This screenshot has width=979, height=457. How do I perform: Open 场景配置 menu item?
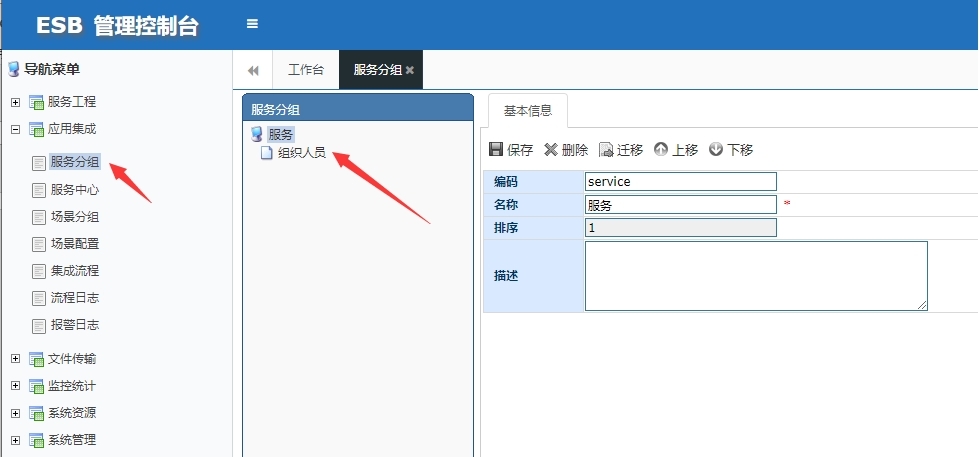pos(75,244)
